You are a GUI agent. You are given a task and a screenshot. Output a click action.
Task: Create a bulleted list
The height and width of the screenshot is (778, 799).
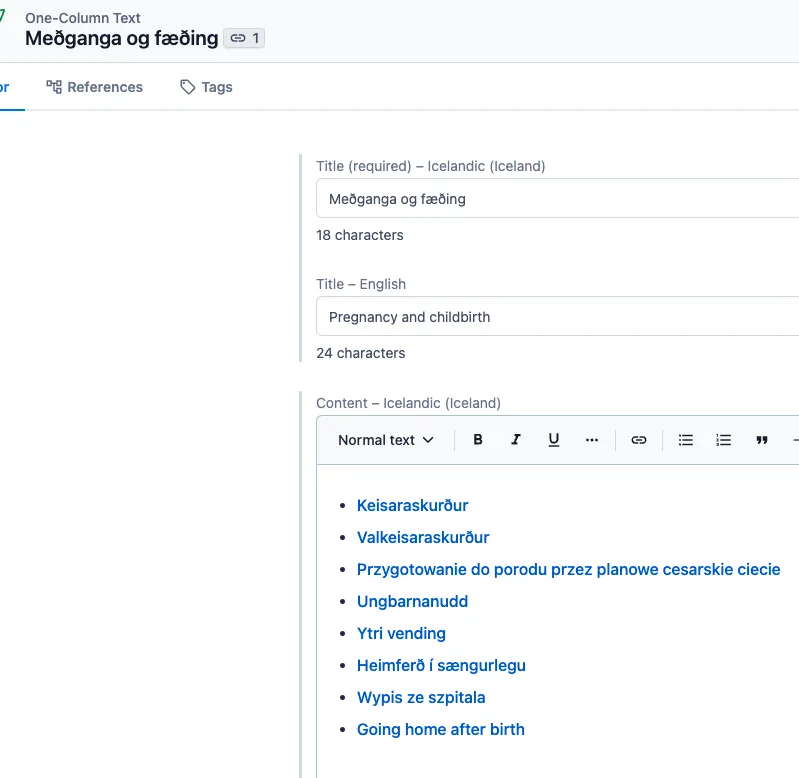686,440
